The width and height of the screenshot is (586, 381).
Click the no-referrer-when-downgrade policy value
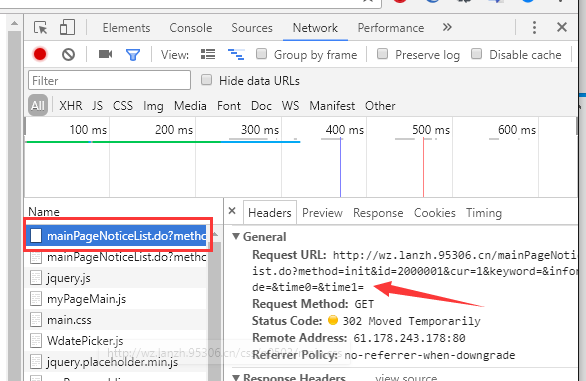tap(429, 355)
